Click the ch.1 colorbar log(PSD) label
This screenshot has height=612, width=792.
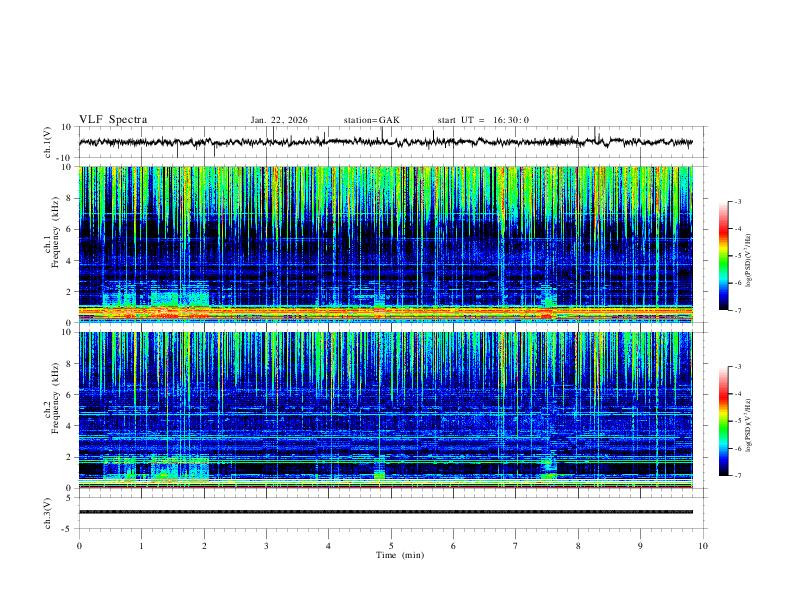click(749, 261)
